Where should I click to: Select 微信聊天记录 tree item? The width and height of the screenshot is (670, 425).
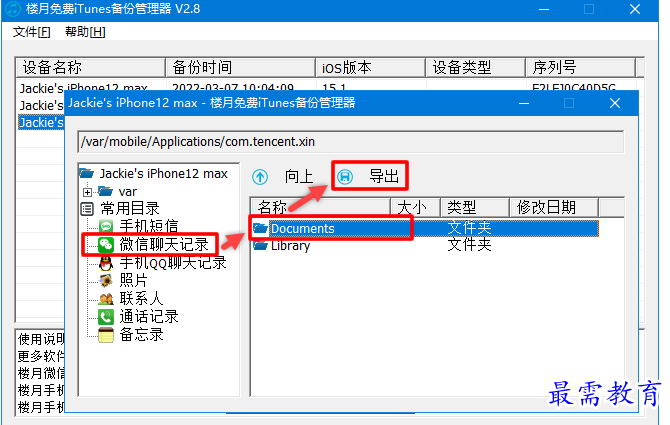(x=164, y=245)
